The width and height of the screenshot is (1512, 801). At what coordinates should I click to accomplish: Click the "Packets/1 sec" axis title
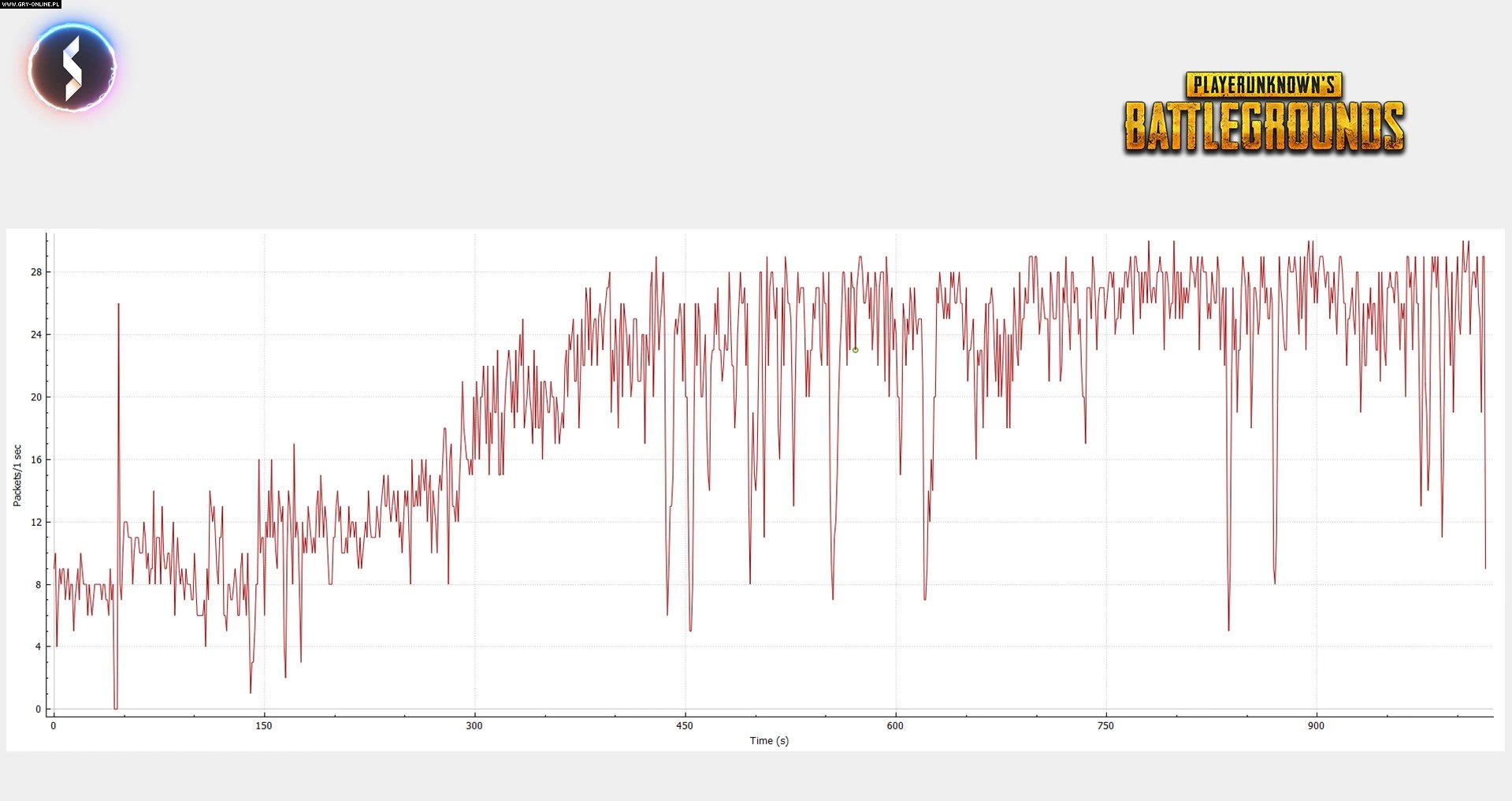[x=17, y=475]
